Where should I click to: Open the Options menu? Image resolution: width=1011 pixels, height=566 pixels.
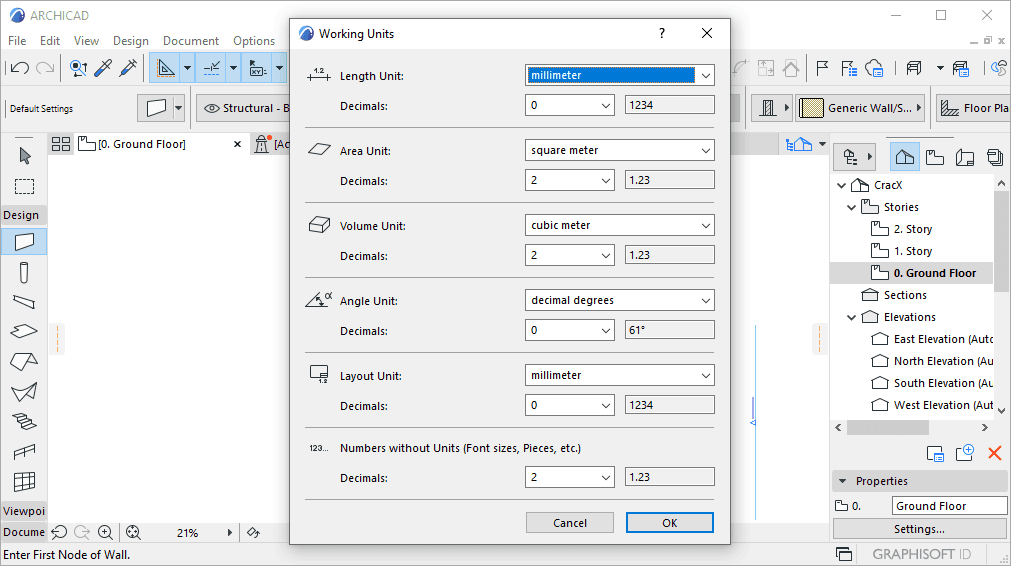coord(254,41)
